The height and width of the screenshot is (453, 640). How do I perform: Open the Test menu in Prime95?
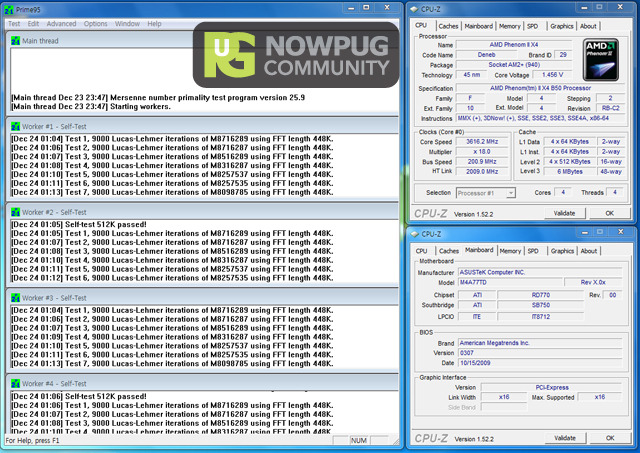click(x=14, y=24)
